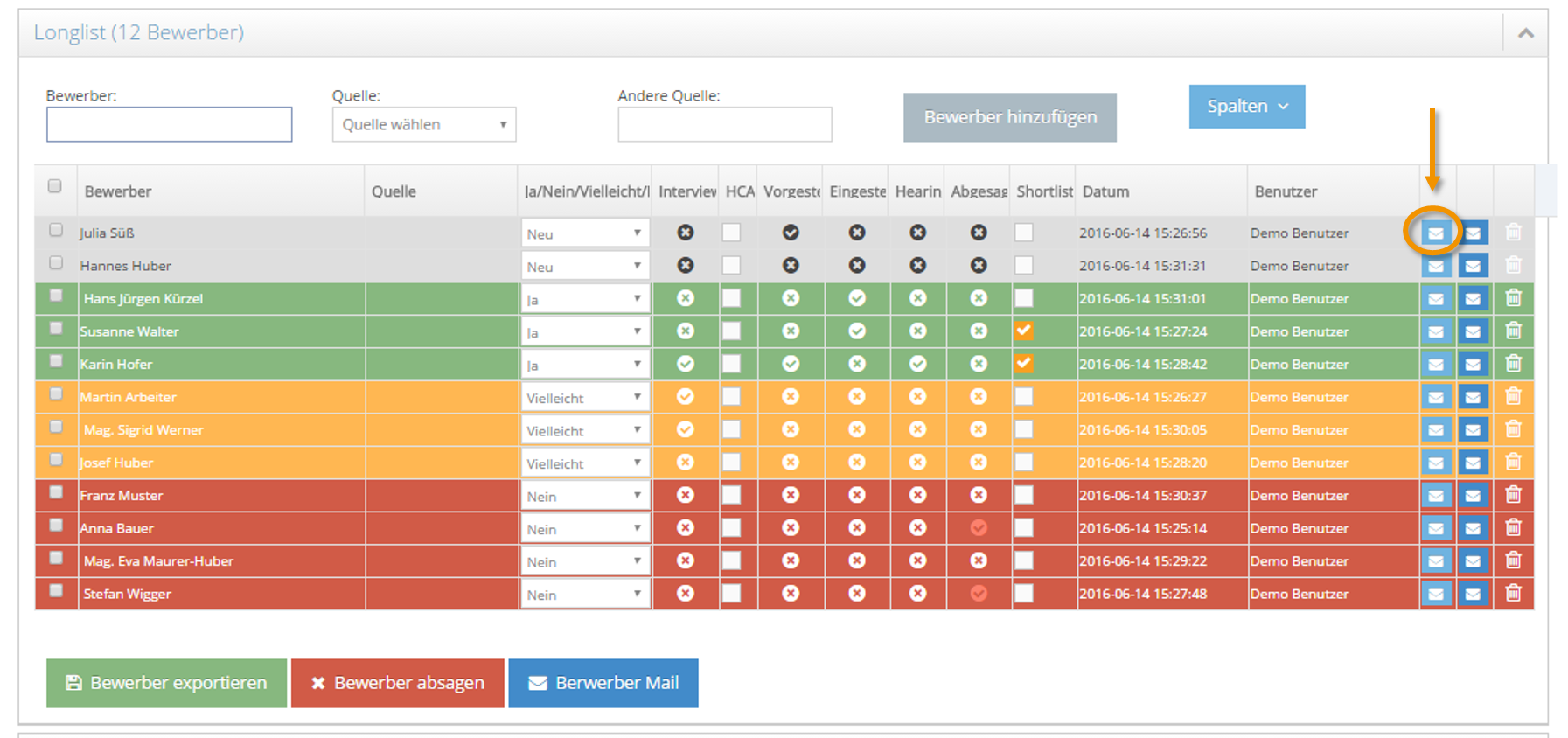Open the Vielleicht dropdown for Josef Huber
This screenshot has width=1568, height=738.
pyautogui.click(x=585, y=463)
